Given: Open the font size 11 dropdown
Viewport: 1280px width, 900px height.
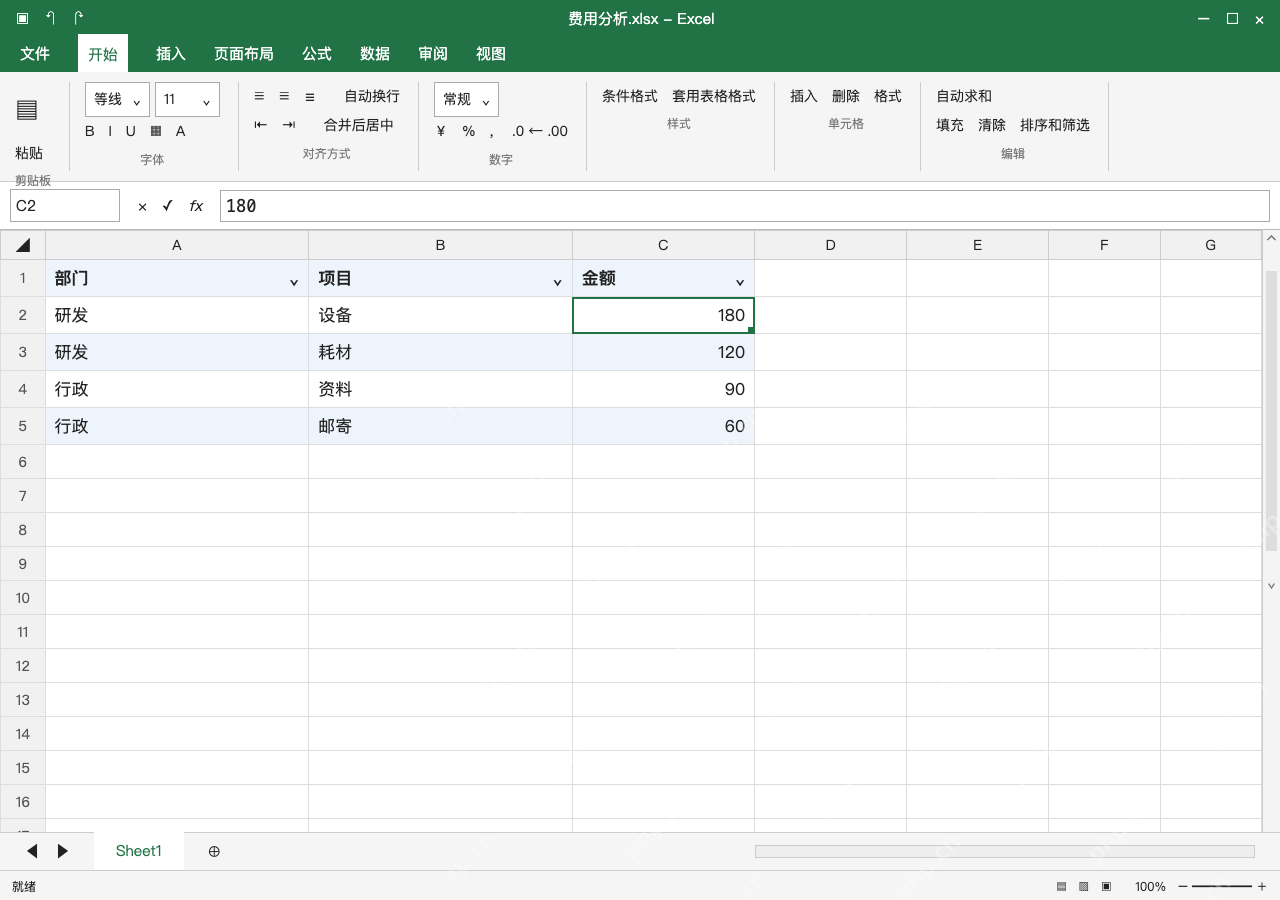Looking at the screenshot, I should pos(187,99).
